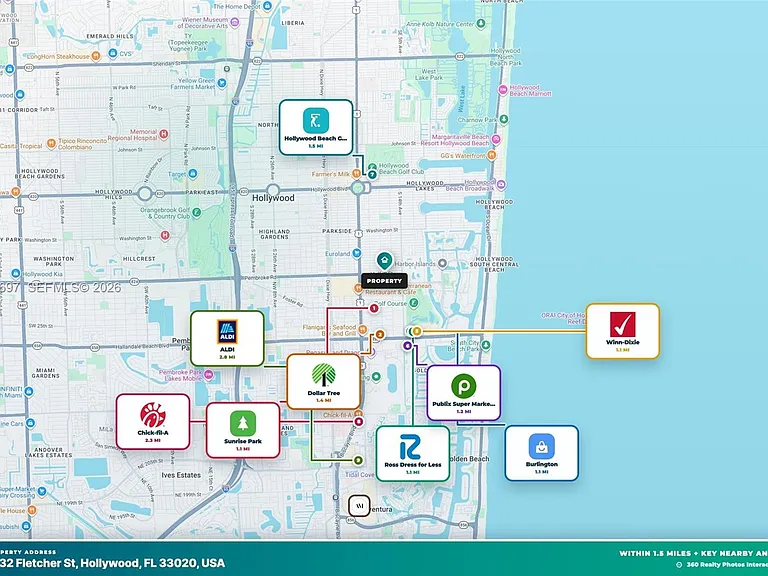This screenshot has width=768, height=576.
Task: Click the Hollywood Kia map pin
Action: coord(16,273)
